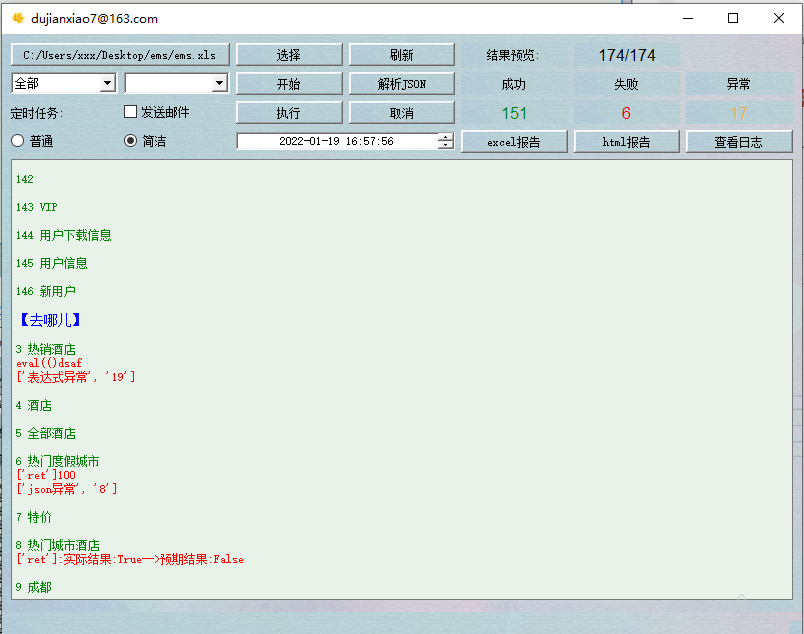This screenshot has width=804, height=634.
Task: Click log line 3 热销酒店
Action: coord(46,349)
